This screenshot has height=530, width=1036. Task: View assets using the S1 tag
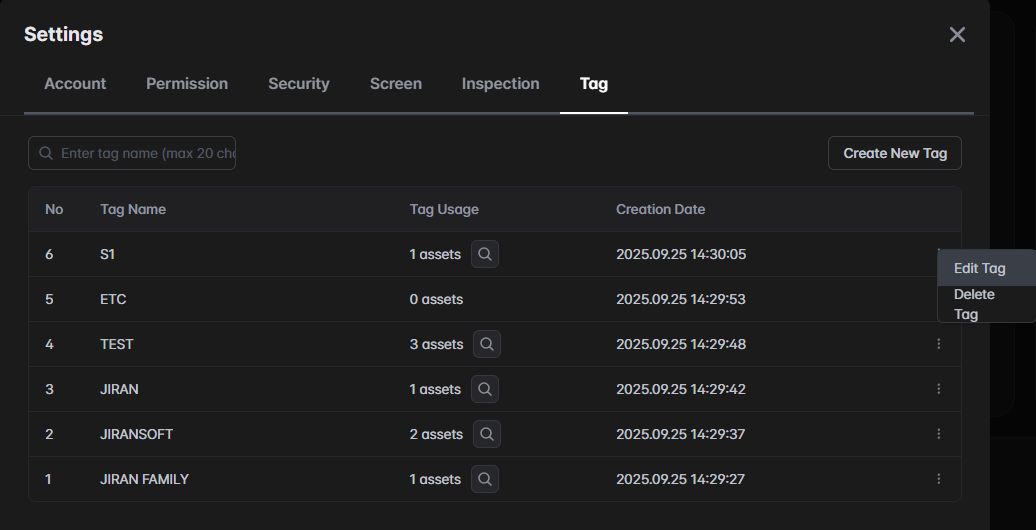pyautogui.click(x=484, y=255)
